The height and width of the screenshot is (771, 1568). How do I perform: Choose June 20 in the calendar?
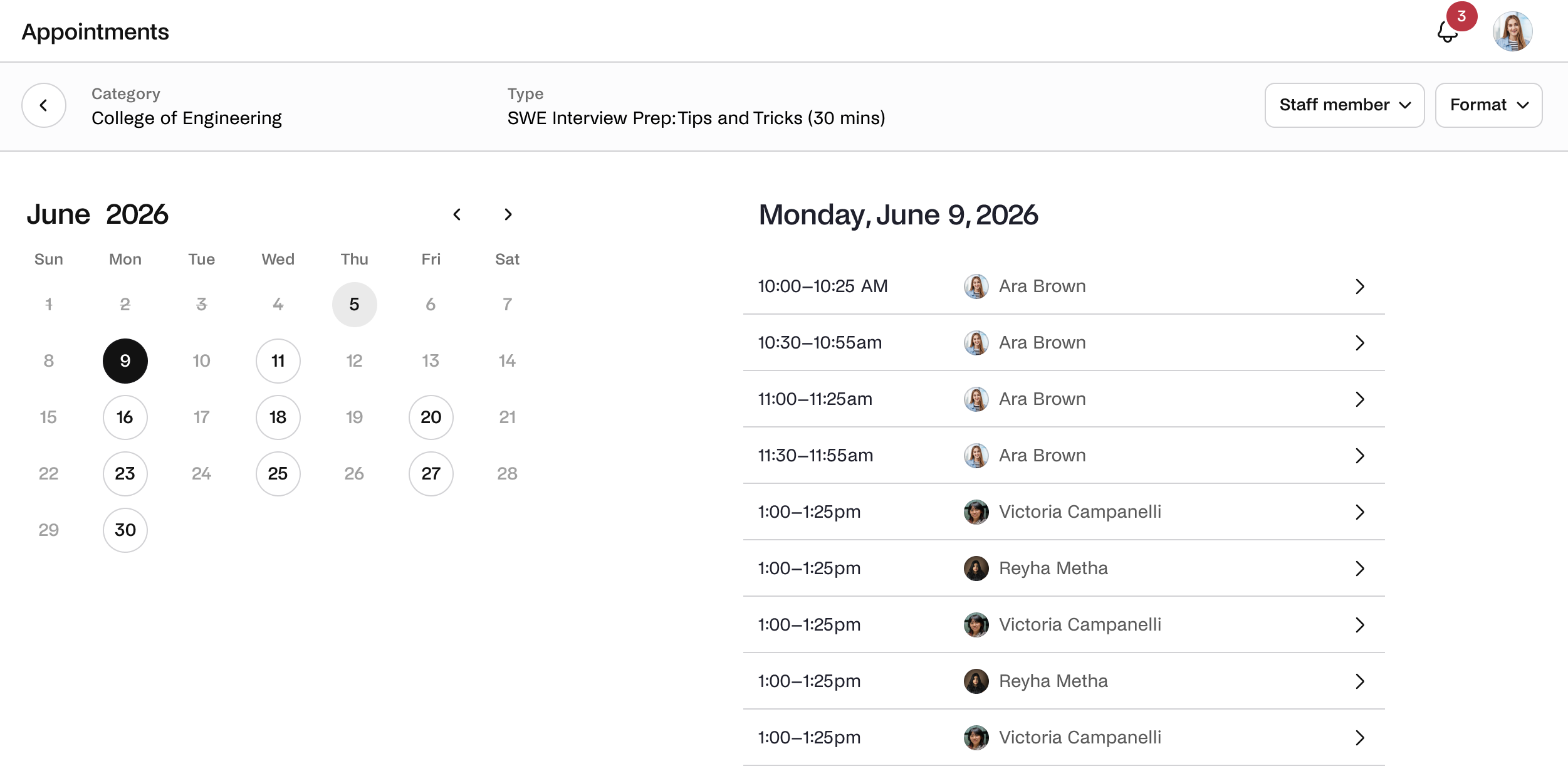point(431,417)
